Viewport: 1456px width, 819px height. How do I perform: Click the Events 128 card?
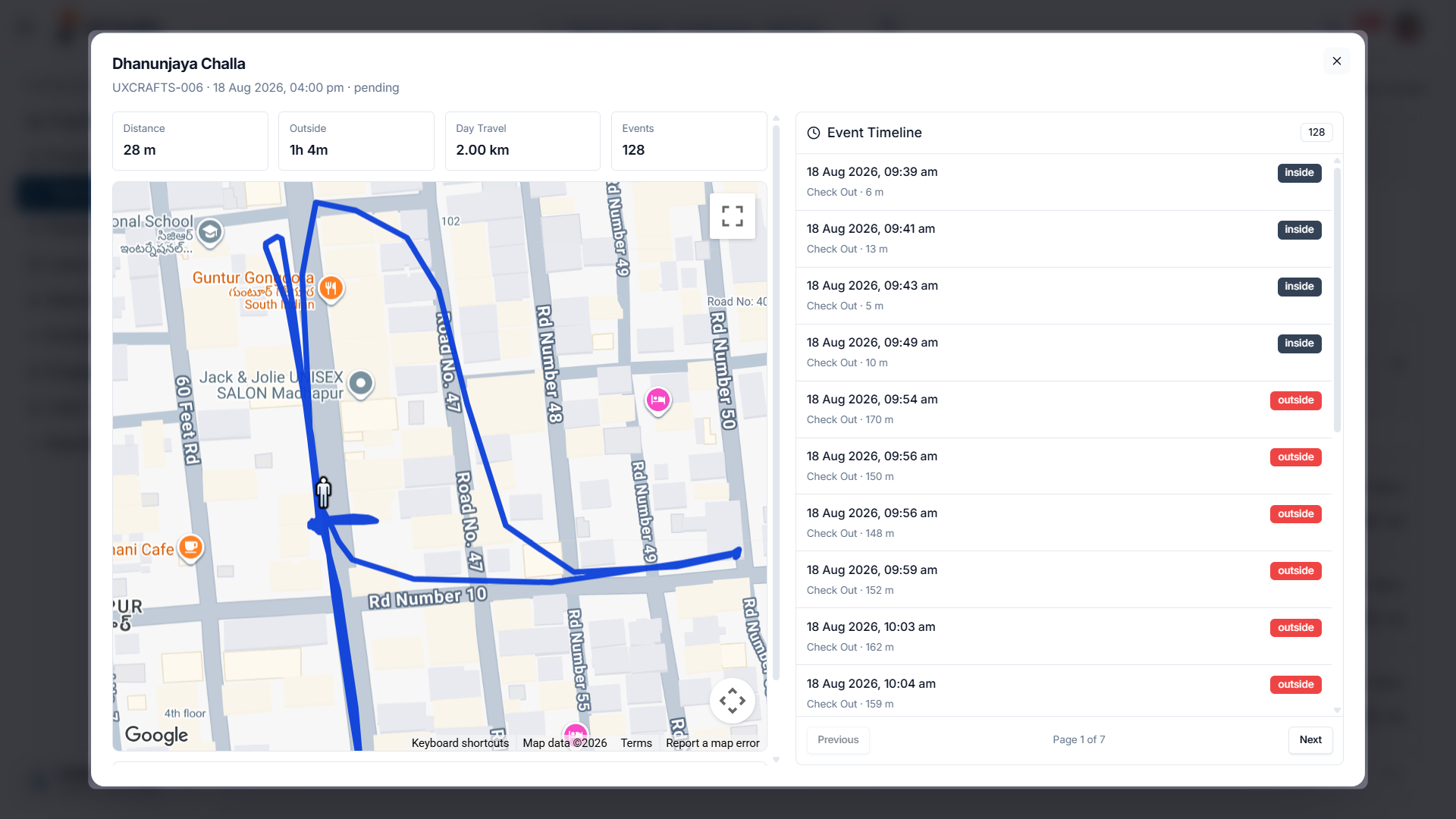tap(689, 141)
